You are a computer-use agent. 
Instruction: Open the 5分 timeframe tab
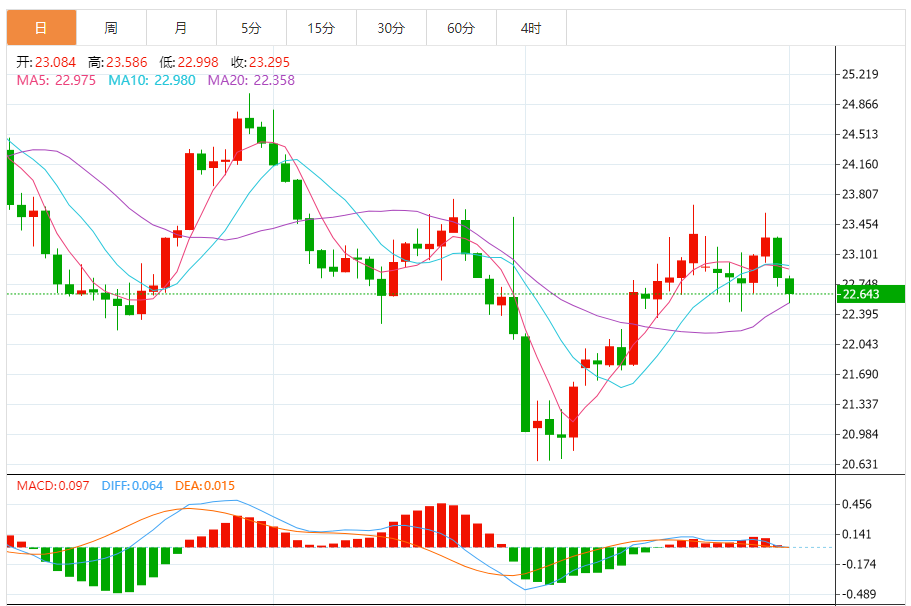[x=251, y=27]
